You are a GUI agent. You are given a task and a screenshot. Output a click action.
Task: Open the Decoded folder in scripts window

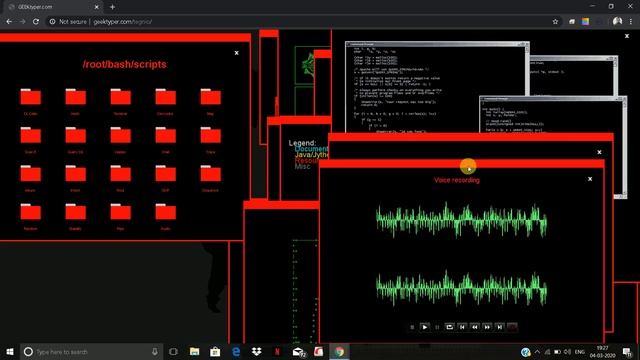(165, 97)
